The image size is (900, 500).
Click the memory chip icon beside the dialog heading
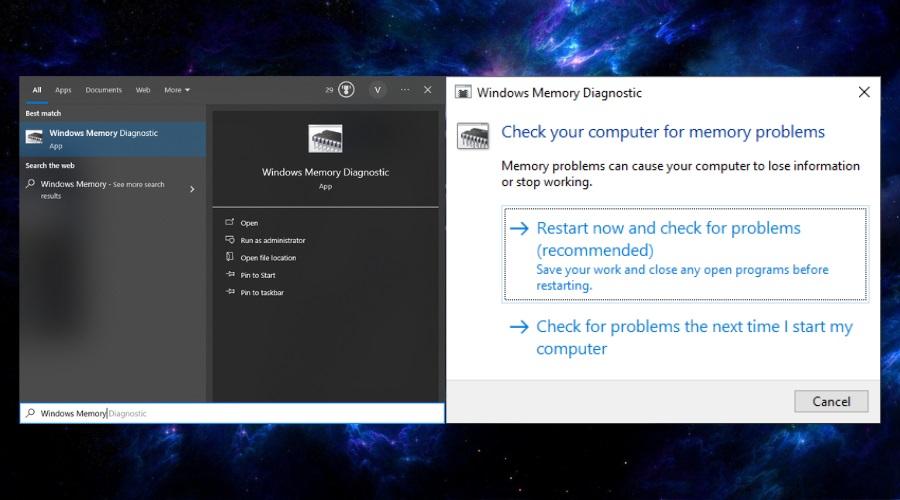pos(473,137)
